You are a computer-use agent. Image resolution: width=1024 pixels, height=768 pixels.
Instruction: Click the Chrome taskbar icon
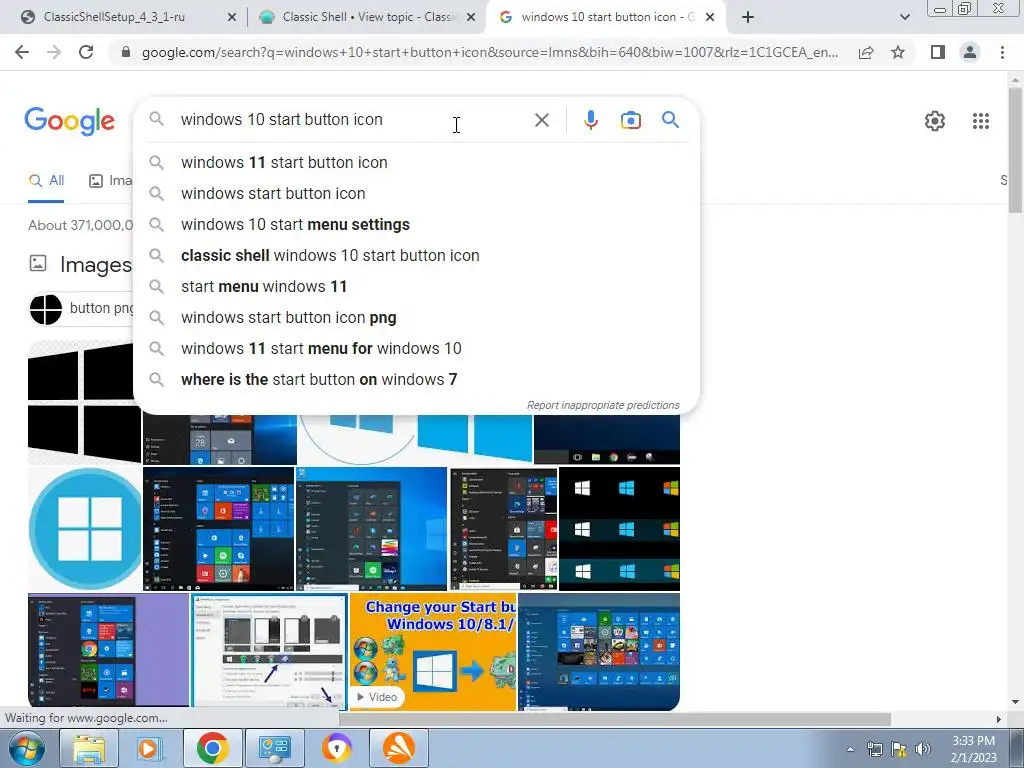(x=212, y=748)
